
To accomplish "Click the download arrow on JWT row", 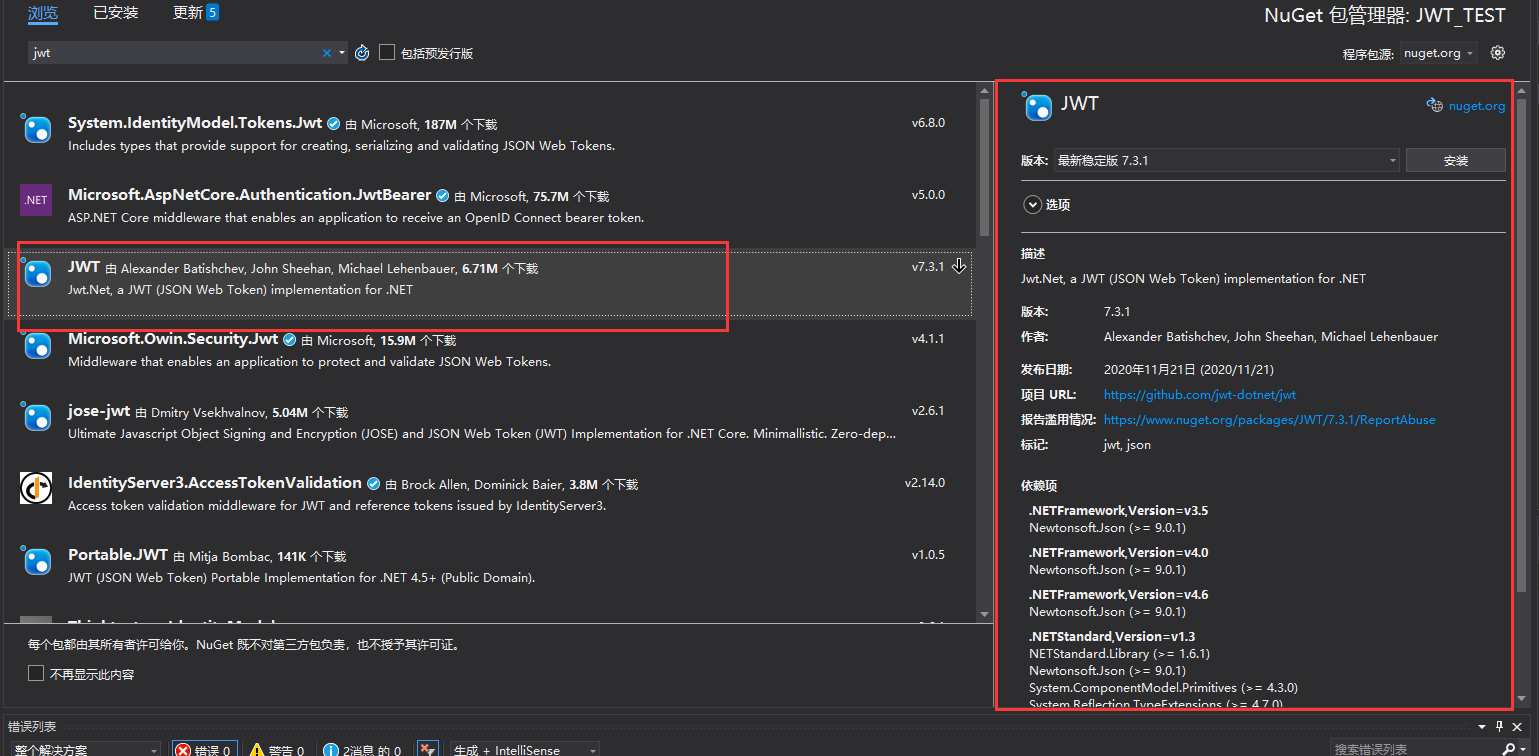I will pos(959,266).
